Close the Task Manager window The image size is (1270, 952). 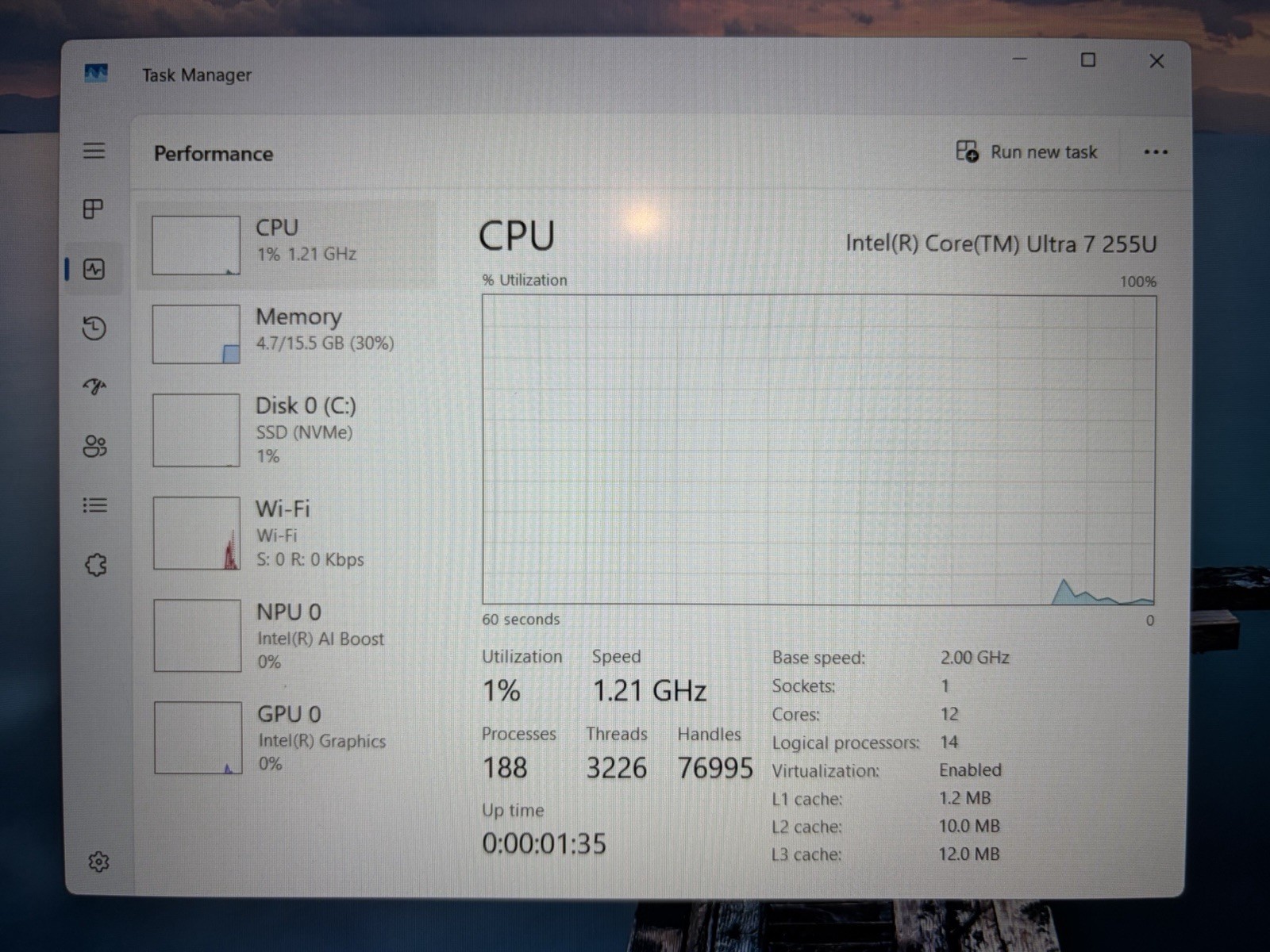(1156, 61)
